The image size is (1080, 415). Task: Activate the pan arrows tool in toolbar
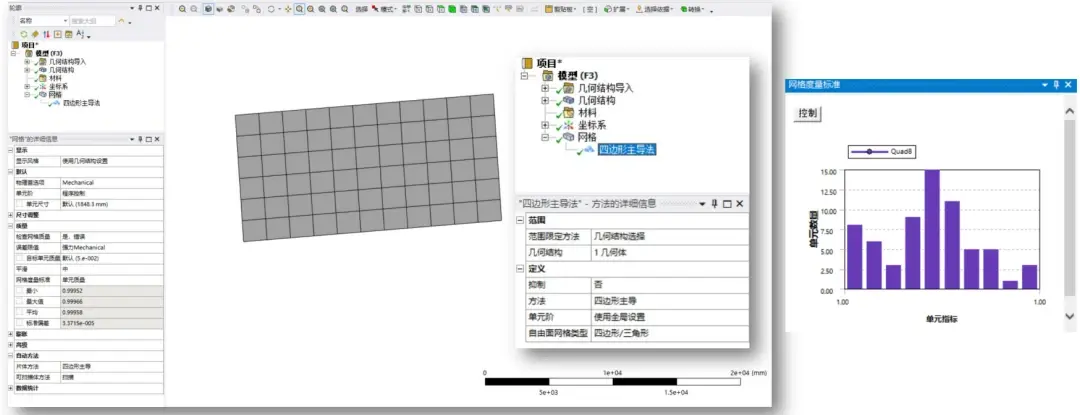point(288,9)
